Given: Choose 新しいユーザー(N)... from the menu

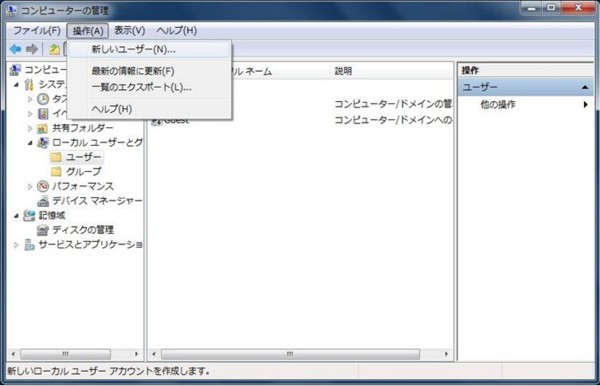Looking at the screenshot, I should click(x=150, y=49).
